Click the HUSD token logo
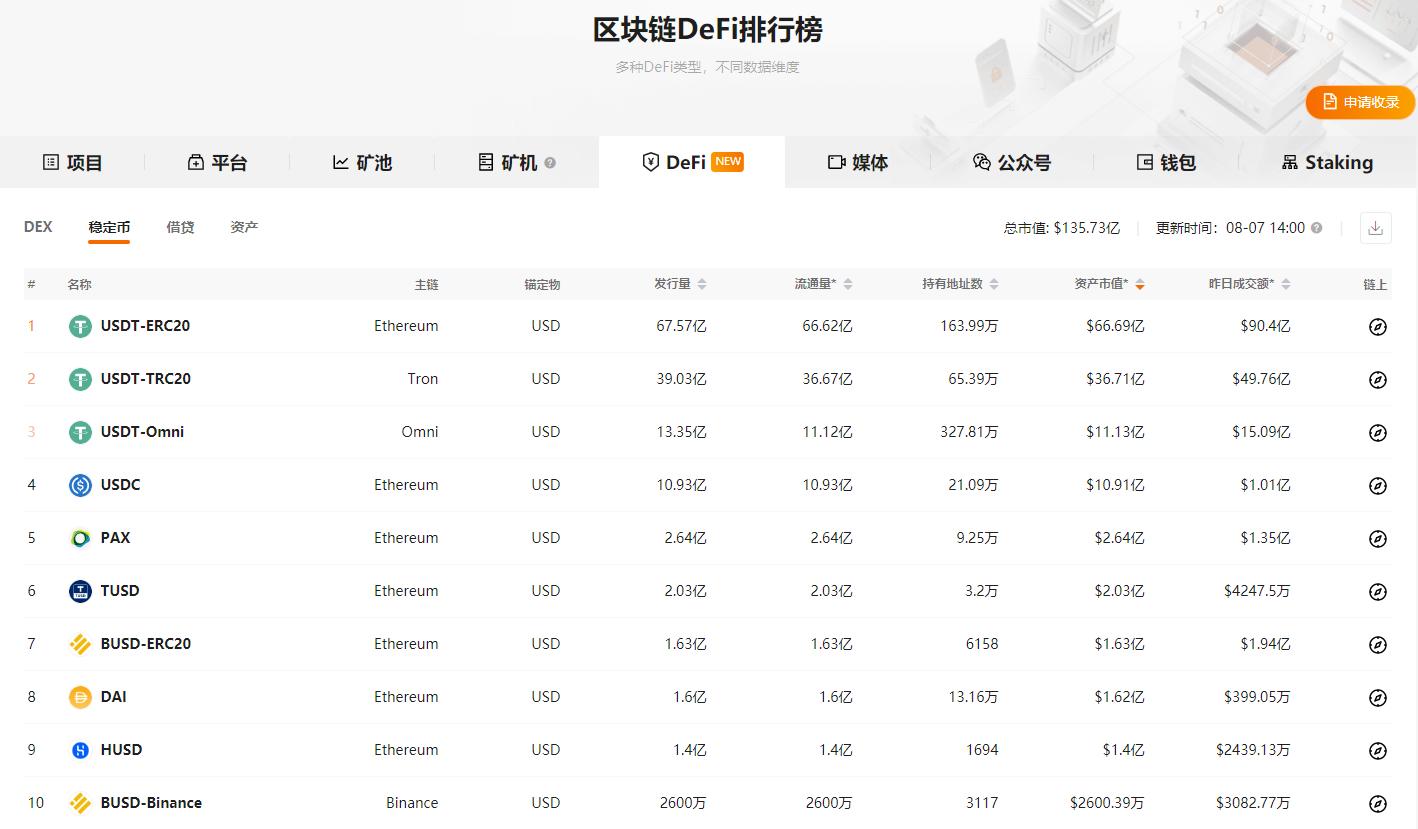This screenshot has width=1418, height=829. (x=80, y=750)
